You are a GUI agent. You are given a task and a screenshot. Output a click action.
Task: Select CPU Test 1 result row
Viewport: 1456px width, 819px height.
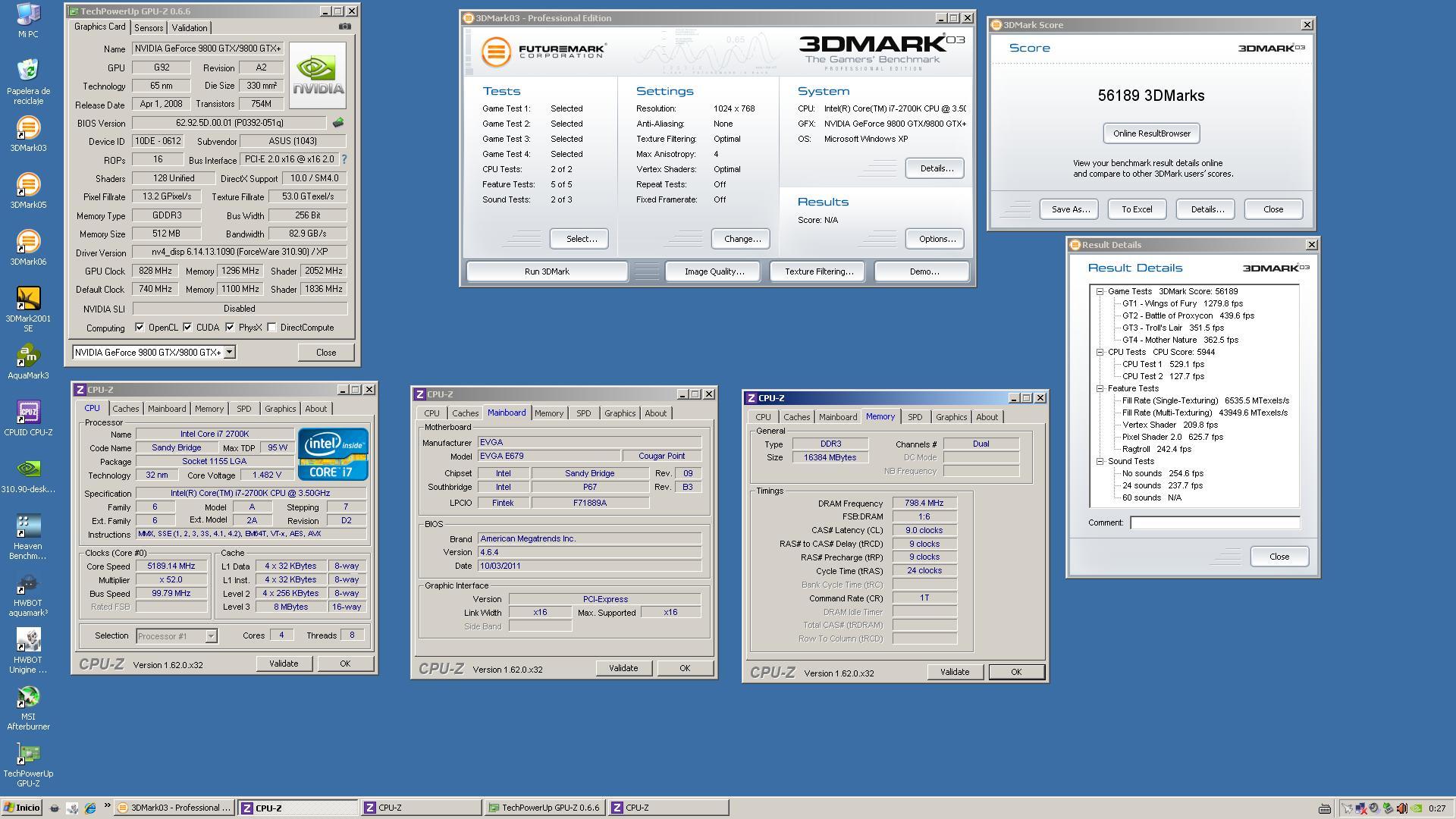point(1163,364)
